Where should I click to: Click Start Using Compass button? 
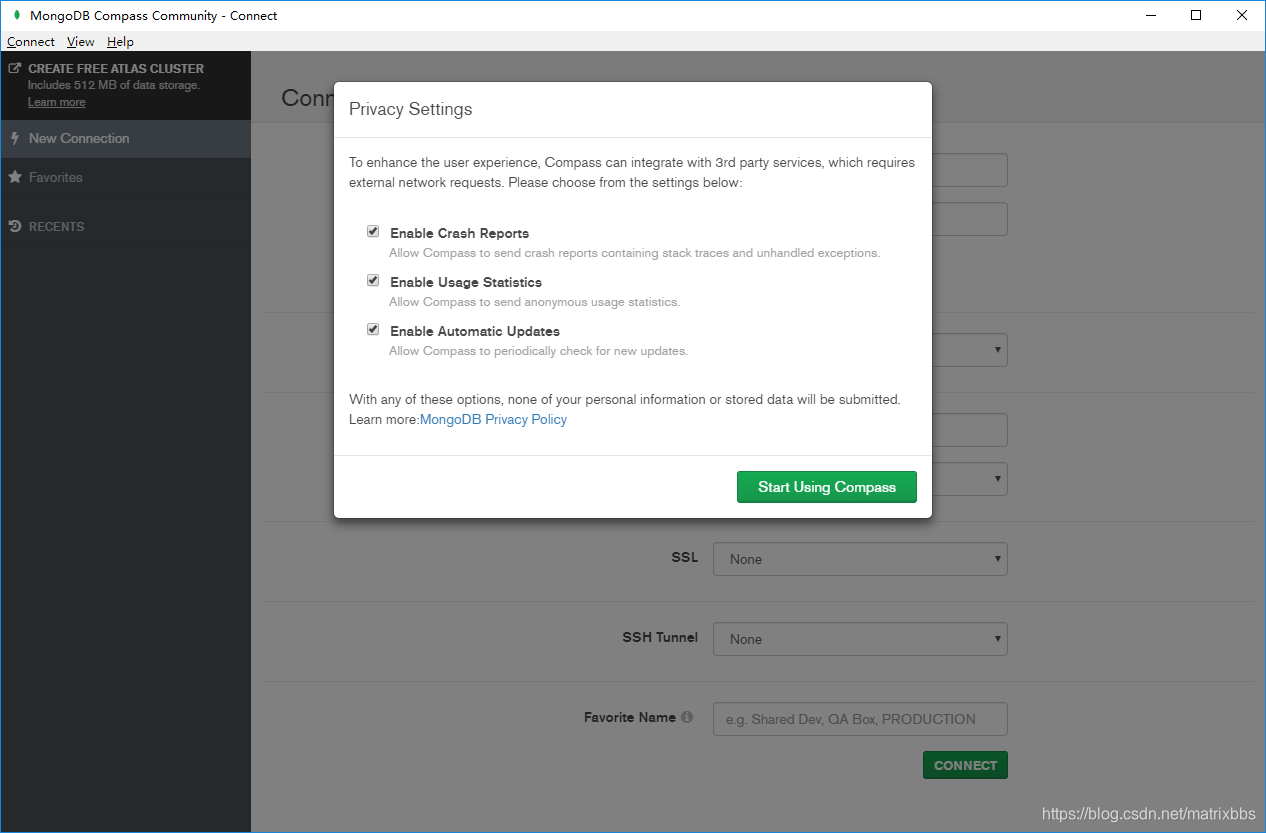coord(827,487)
